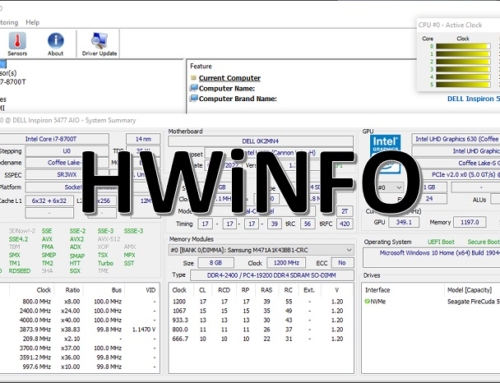Click the Intel UHD Graphics 630 field
Viewport: 500px width, 383px height.
point(456,139)
